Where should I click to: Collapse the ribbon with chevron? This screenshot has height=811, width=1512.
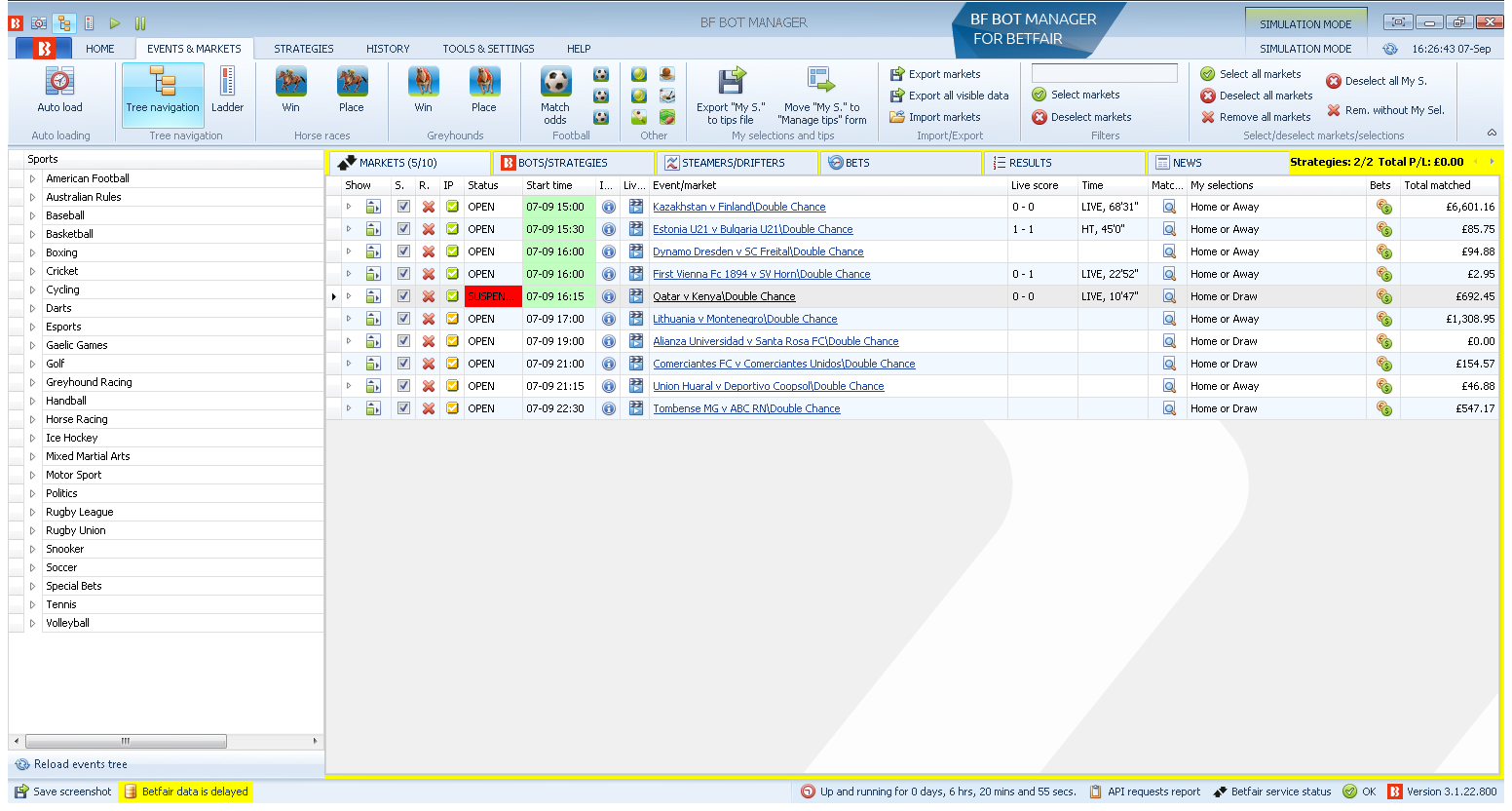[x=1492, y=133]
